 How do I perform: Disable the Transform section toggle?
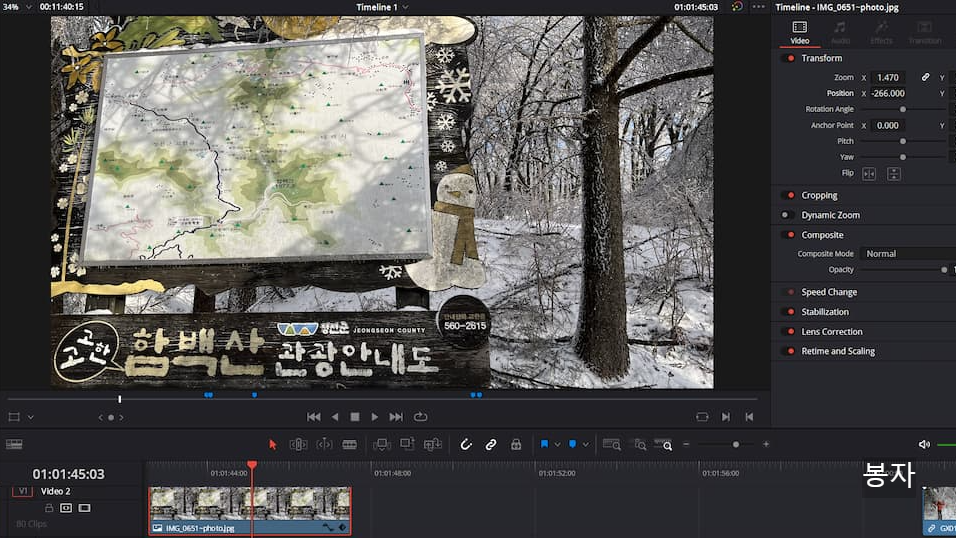click(788, 59)
